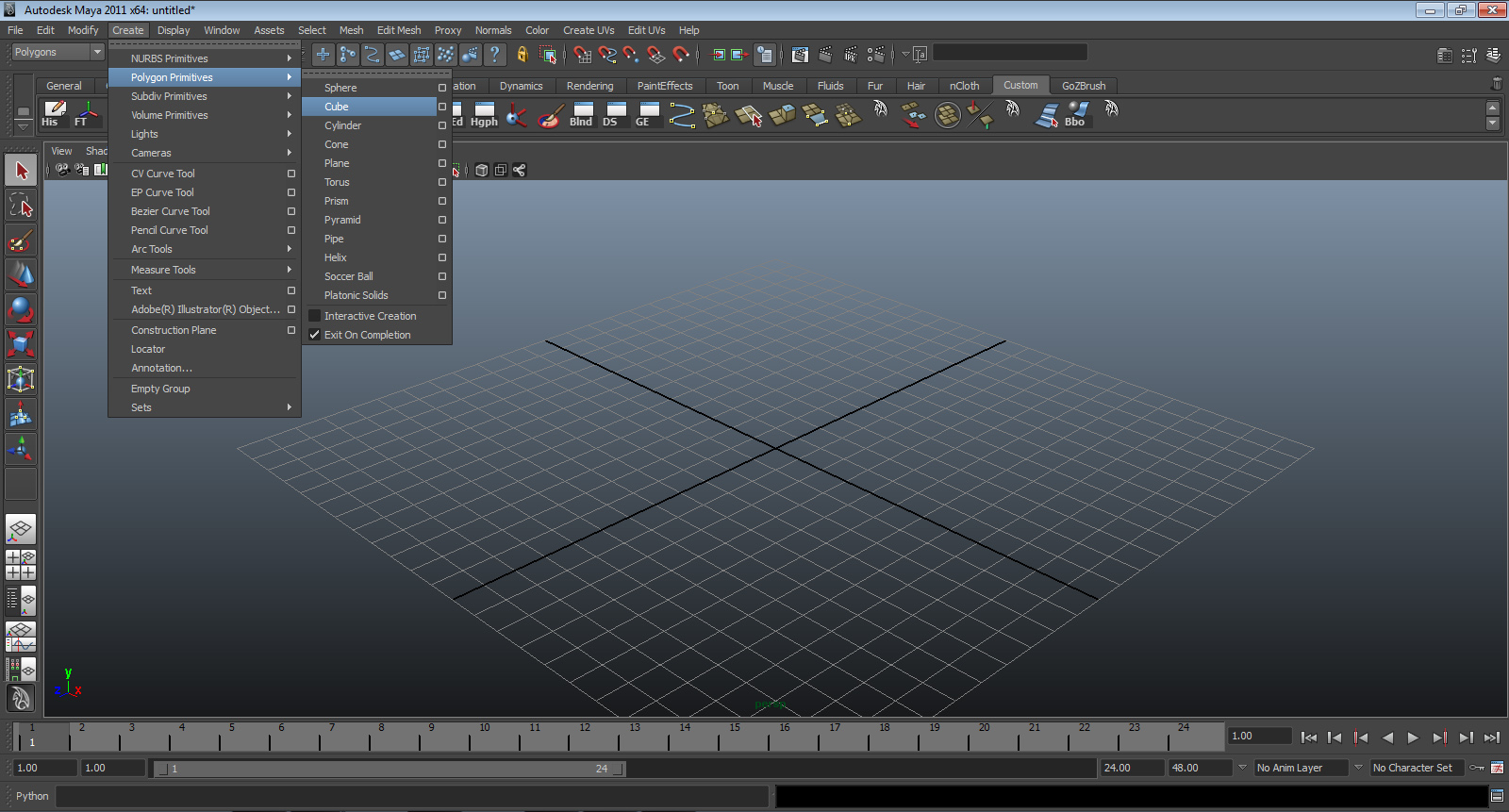Choose the Paint Selection tool

pos(21,240)
